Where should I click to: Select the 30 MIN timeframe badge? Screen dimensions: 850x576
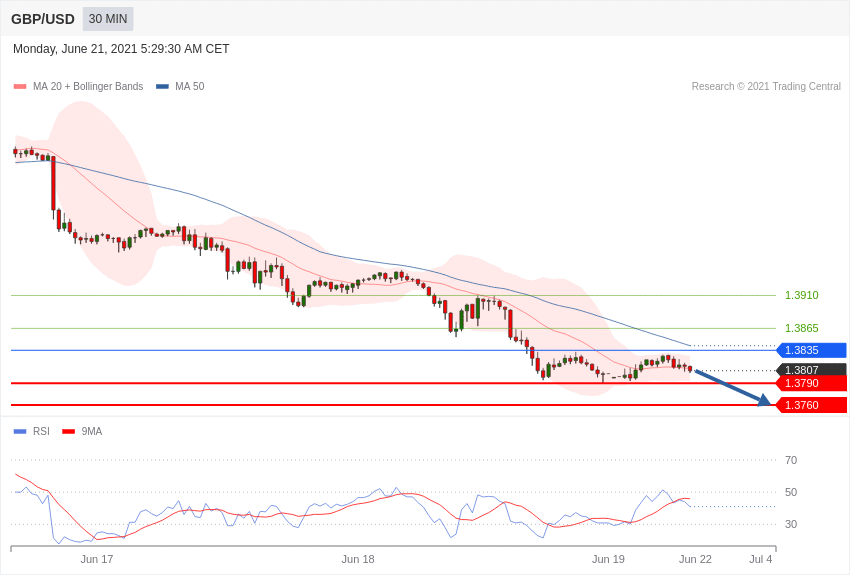coord(108,19)
